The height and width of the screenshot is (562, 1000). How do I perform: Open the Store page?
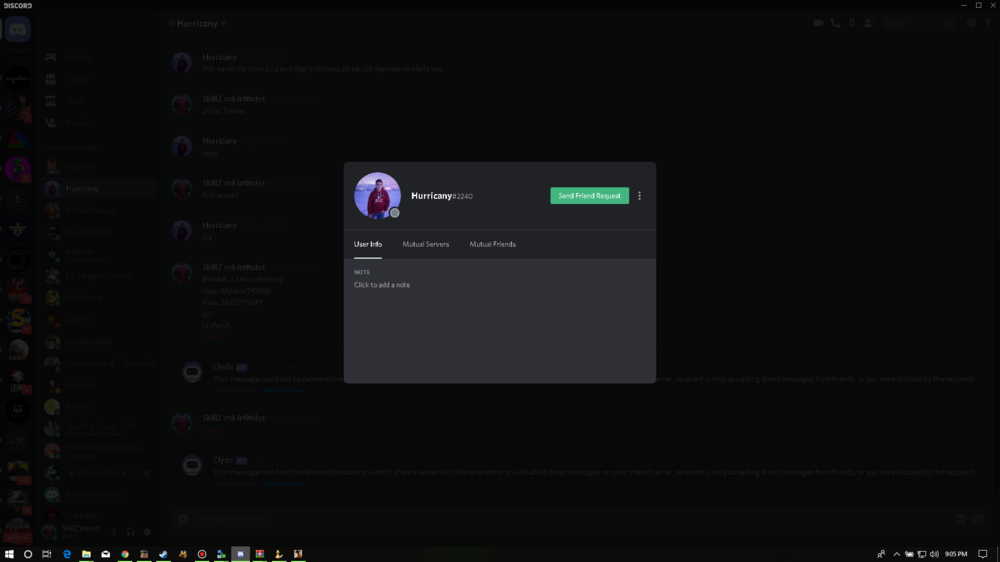(98, 101)
